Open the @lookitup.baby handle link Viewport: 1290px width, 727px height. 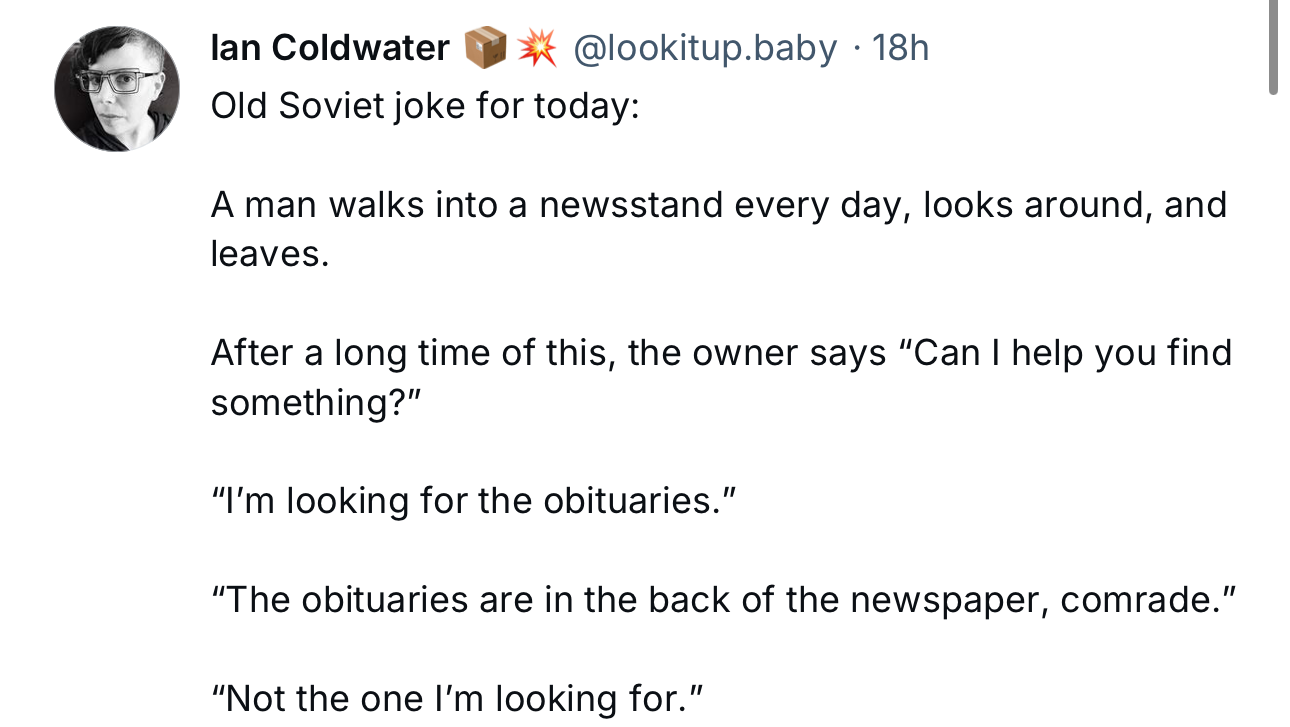pos(704,48)
